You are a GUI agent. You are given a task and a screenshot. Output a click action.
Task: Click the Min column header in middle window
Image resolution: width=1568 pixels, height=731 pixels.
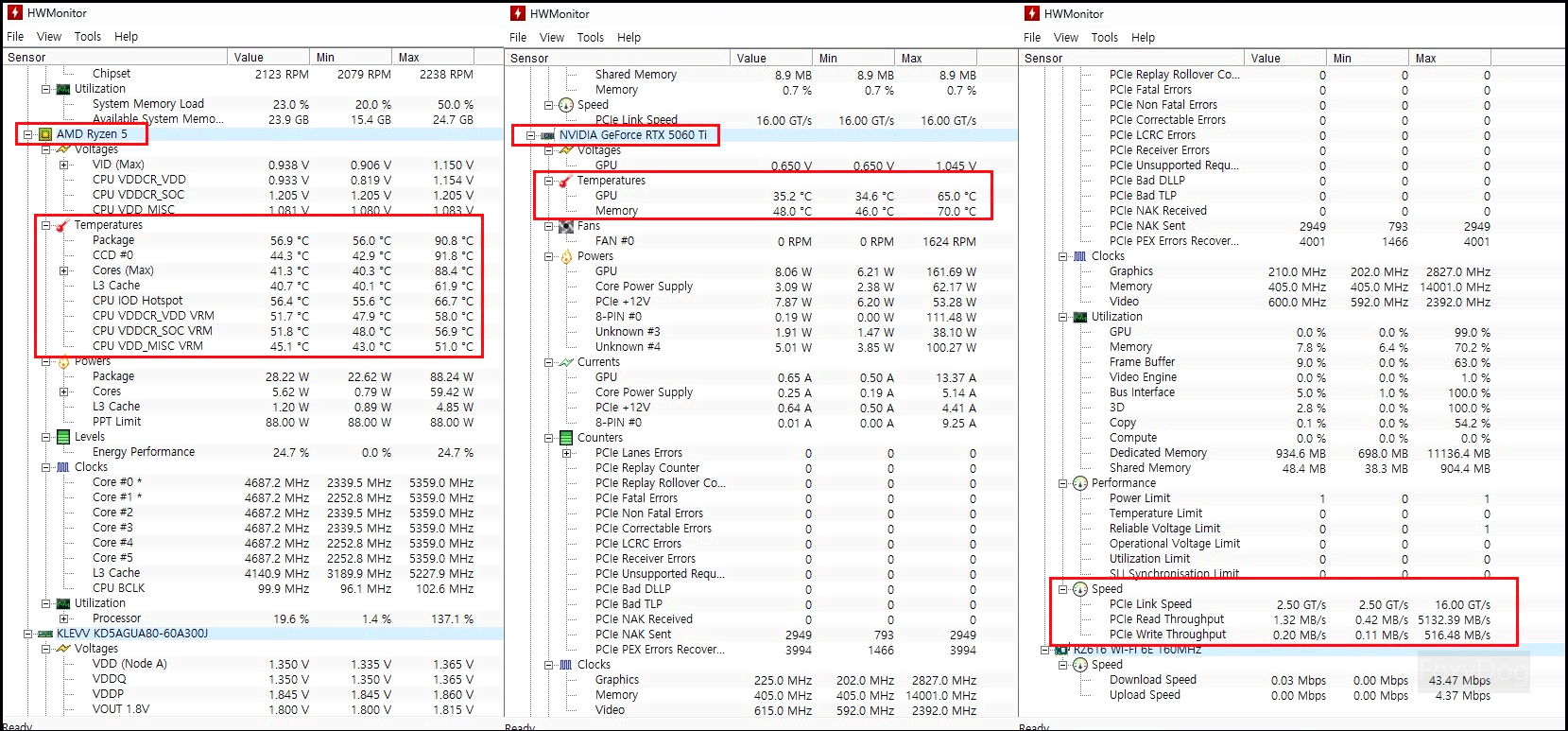[853, 59]
